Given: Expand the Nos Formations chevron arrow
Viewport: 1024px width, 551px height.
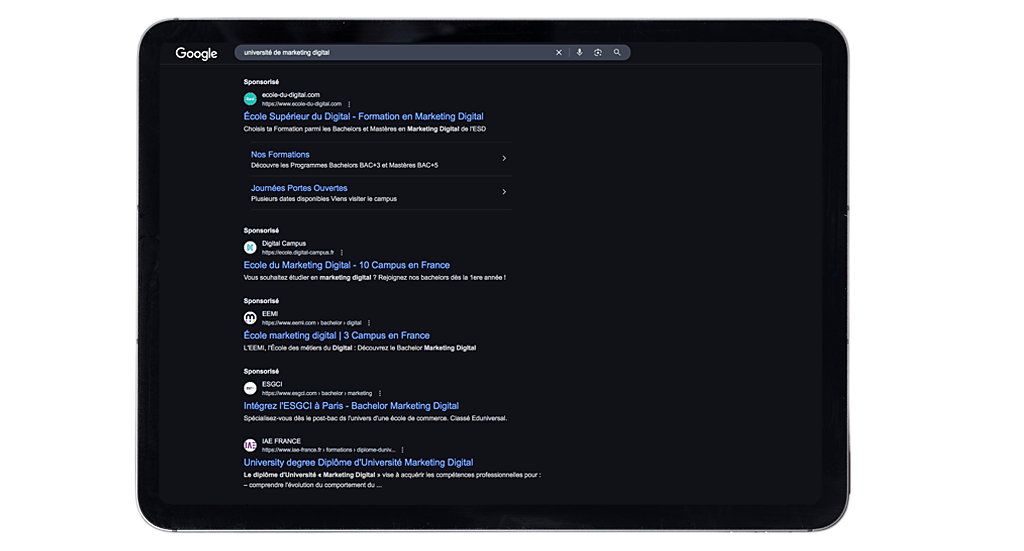Looking at the screenshot, I should click(503, 159).
